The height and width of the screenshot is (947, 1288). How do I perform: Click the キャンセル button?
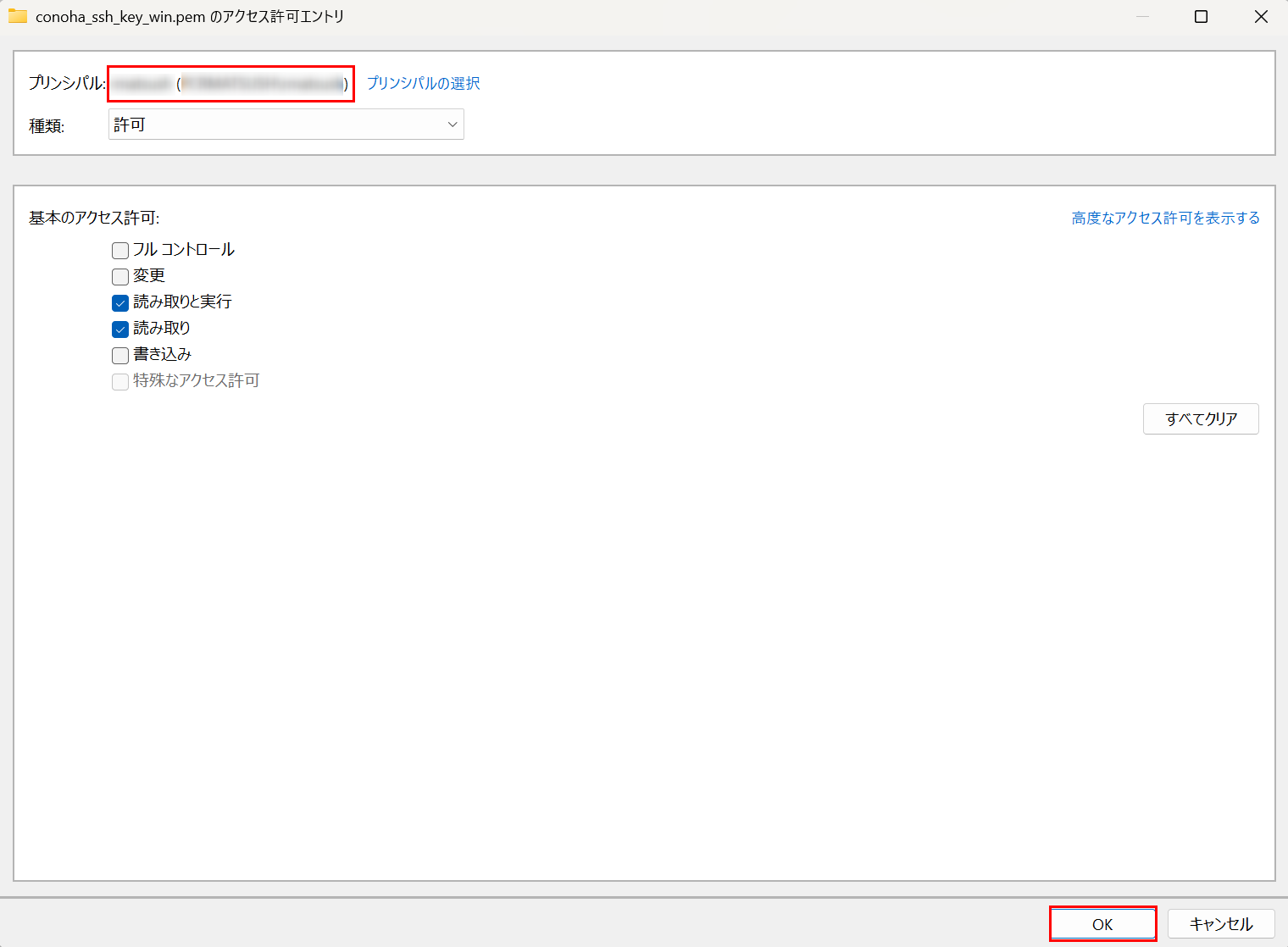[x=1220, y=924]
